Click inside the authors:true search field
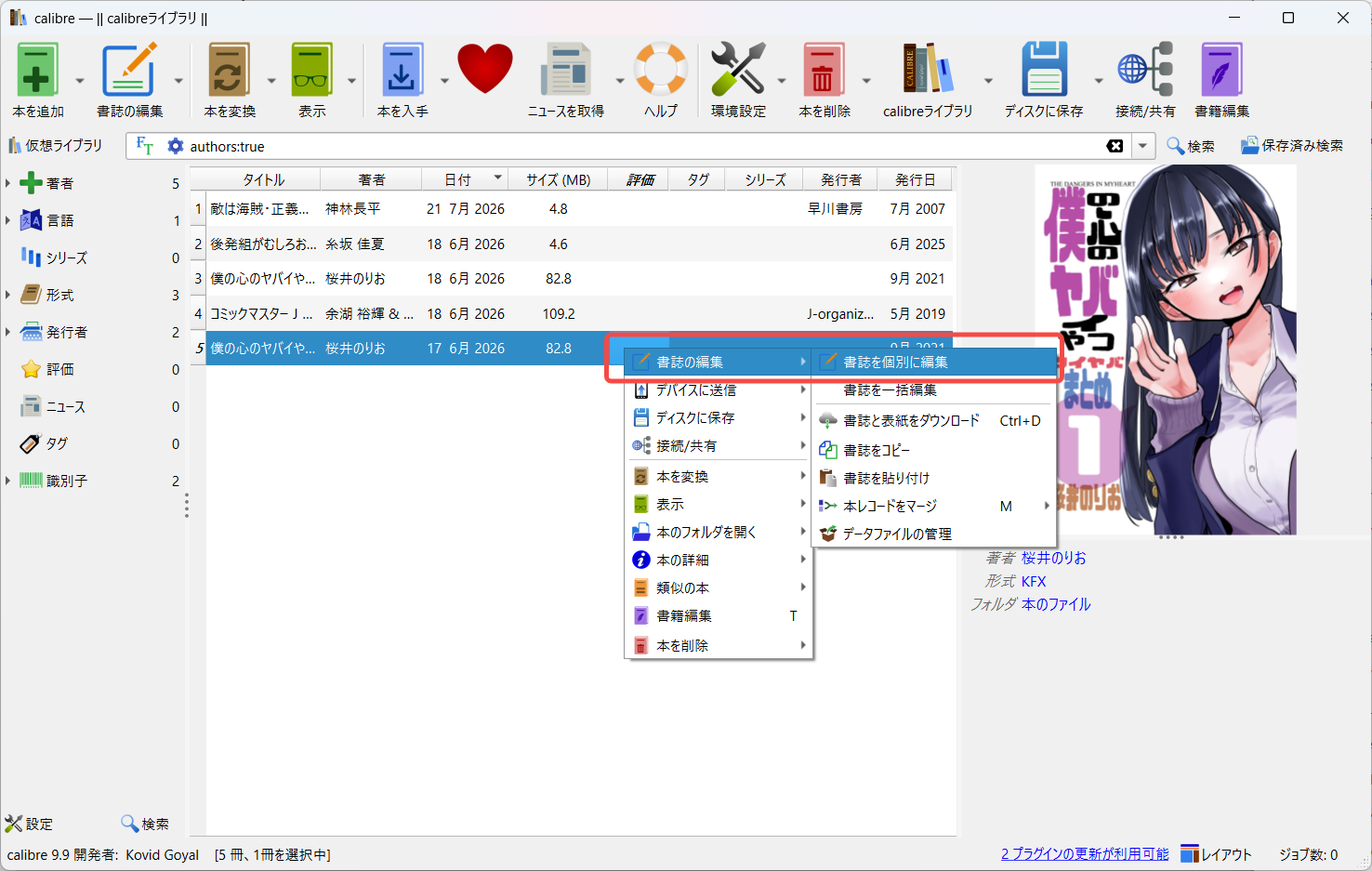 click(x=641, y=146)
